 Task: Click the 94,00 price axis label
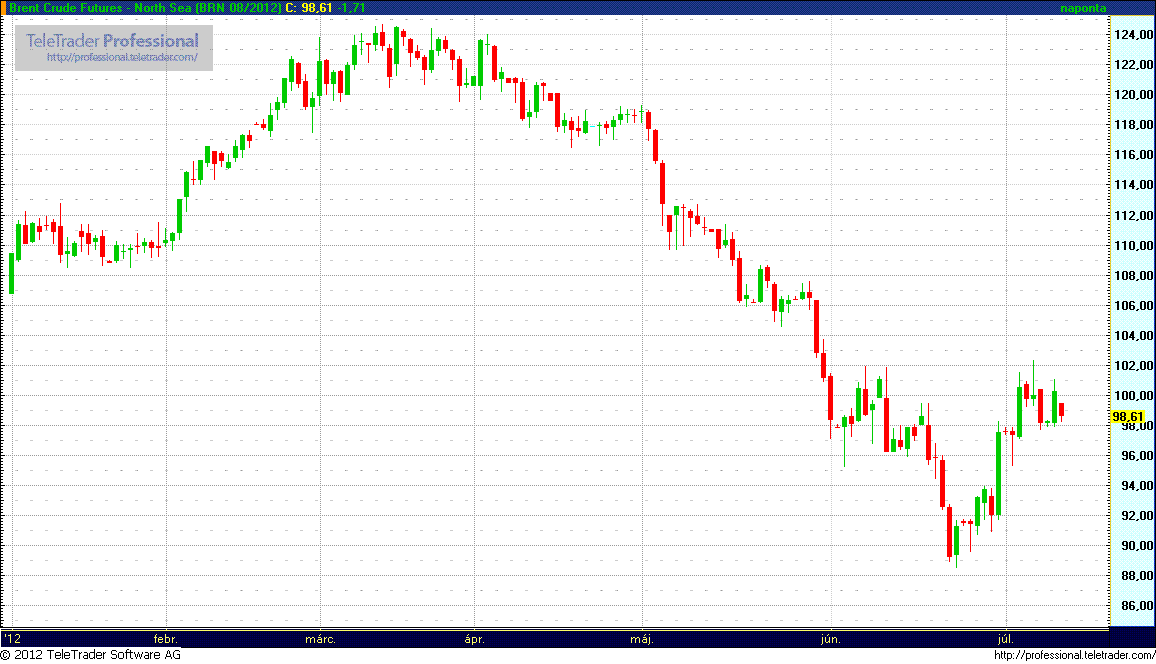click(x=1137, y=486)
